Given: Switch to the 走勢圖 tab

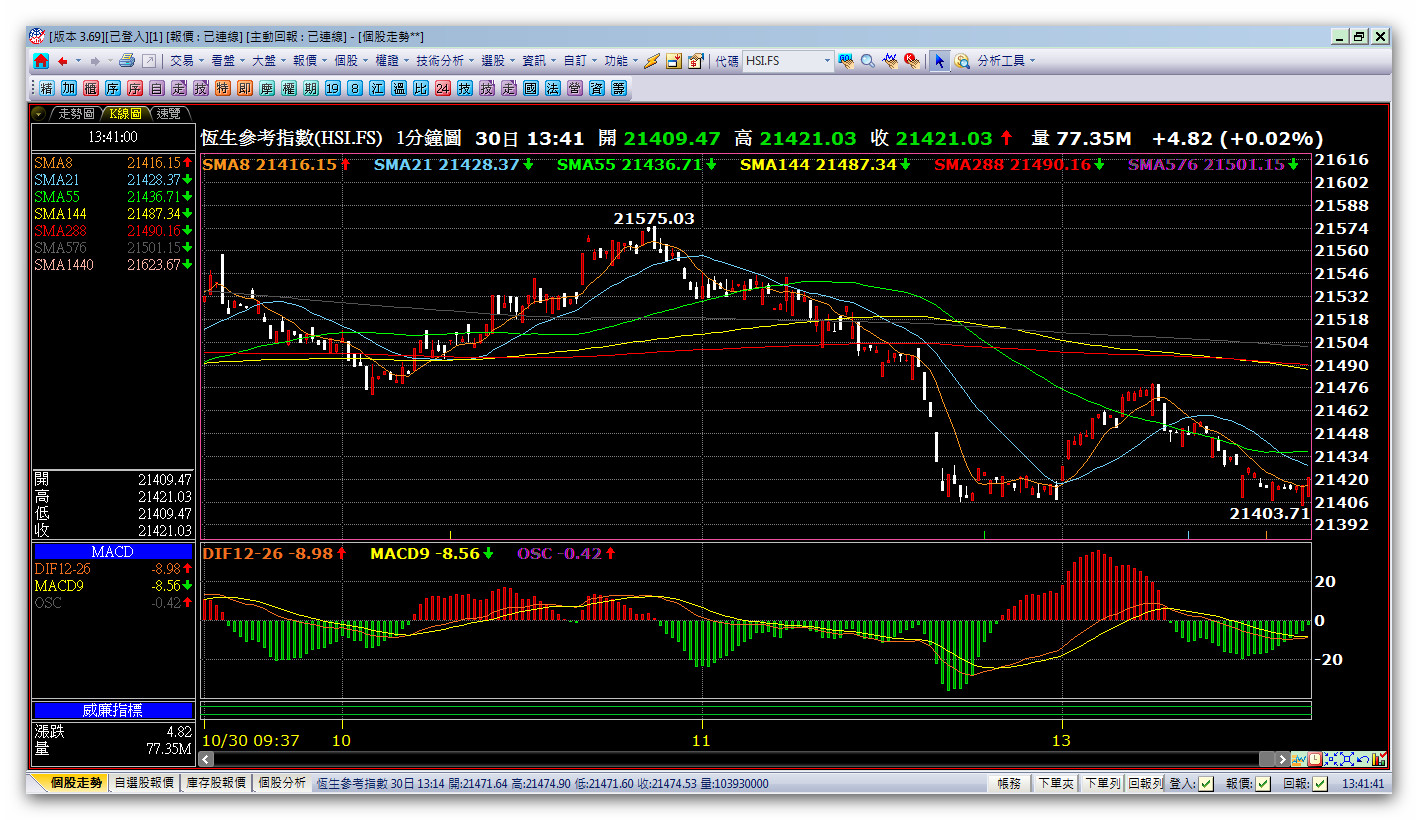Looking at the screenshot, I should click(x=76, y=113).
